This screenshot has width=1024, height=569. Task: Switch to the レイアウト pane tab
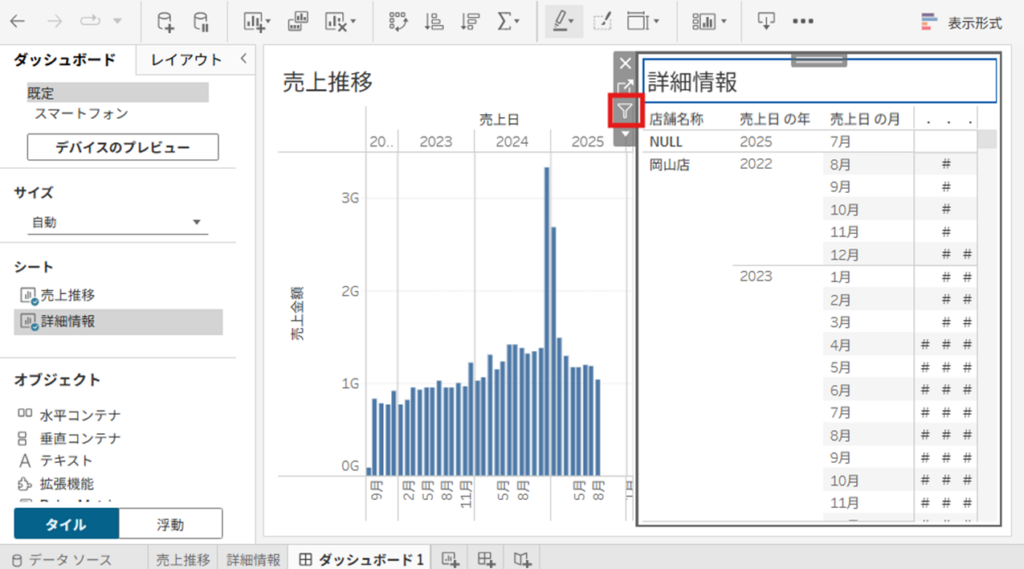[186, 60]
